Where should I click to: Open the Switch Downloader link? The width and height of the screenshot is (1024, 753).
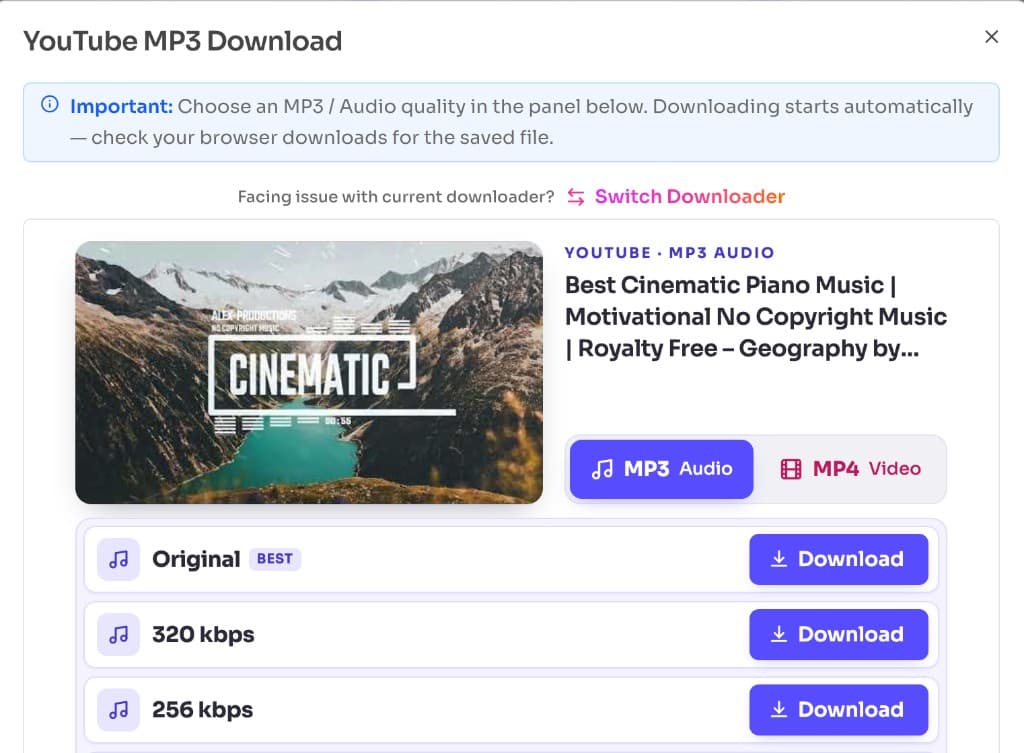[690, 197]
